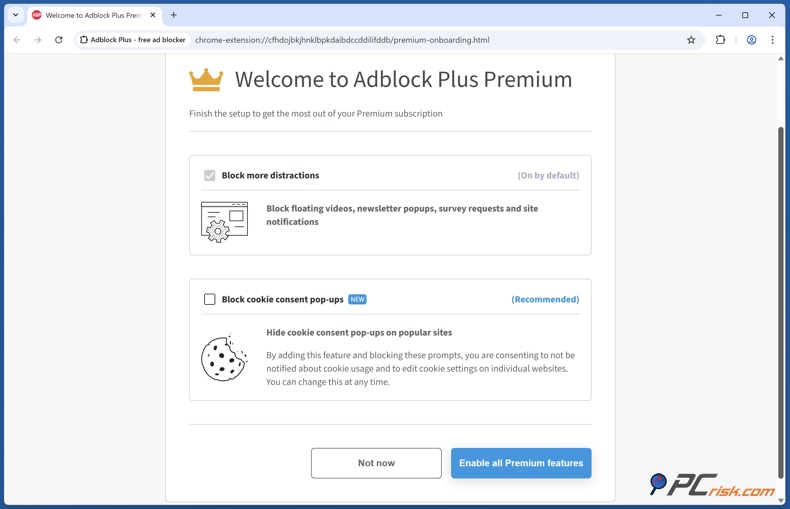This screenshot has height=509, width=790.
Task: Go back to the previous page
Action: 17,40
